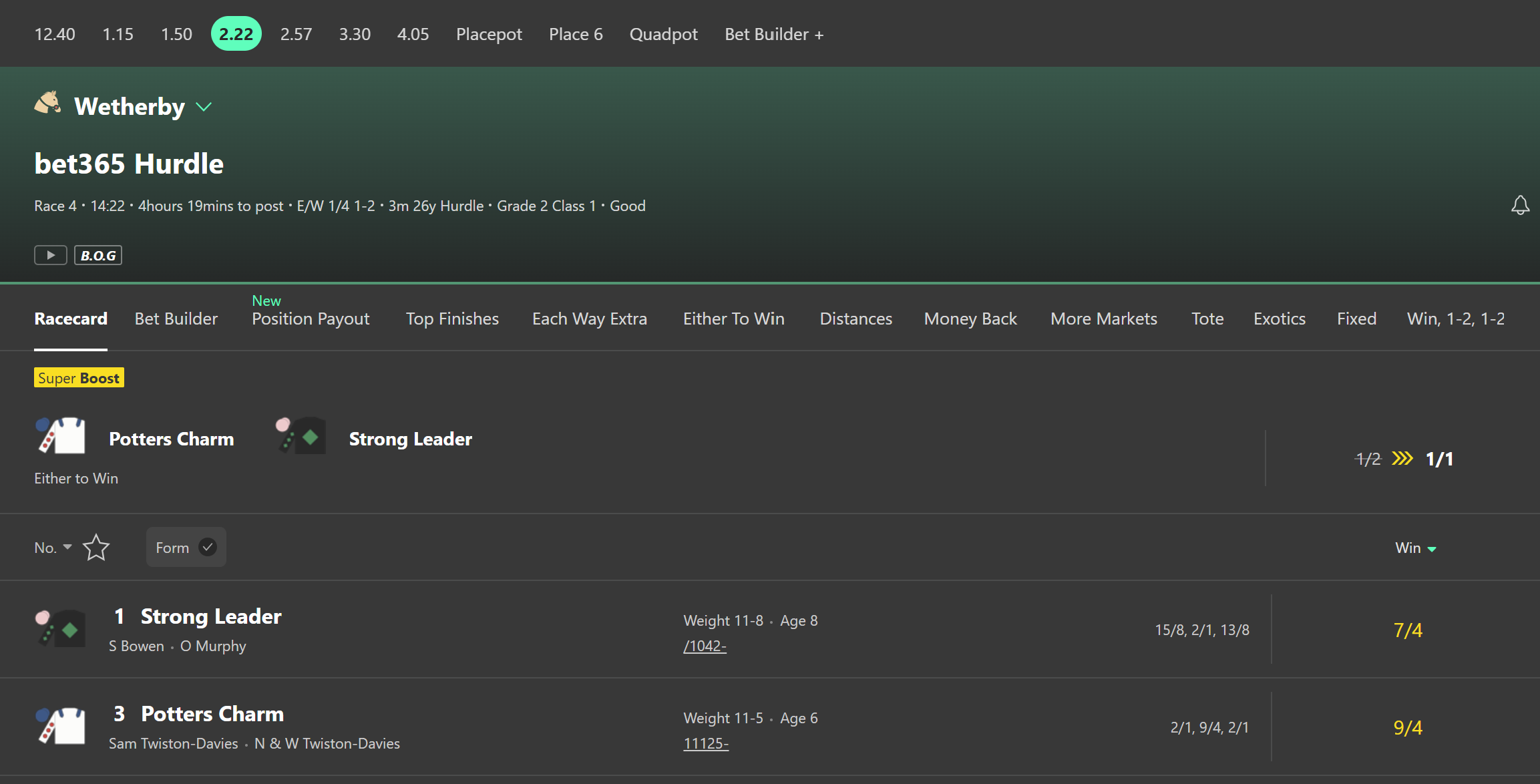1540x784 pixels.
Task: Click Potters Charm silks in Super Boost
Action: [x=61, y=435]
